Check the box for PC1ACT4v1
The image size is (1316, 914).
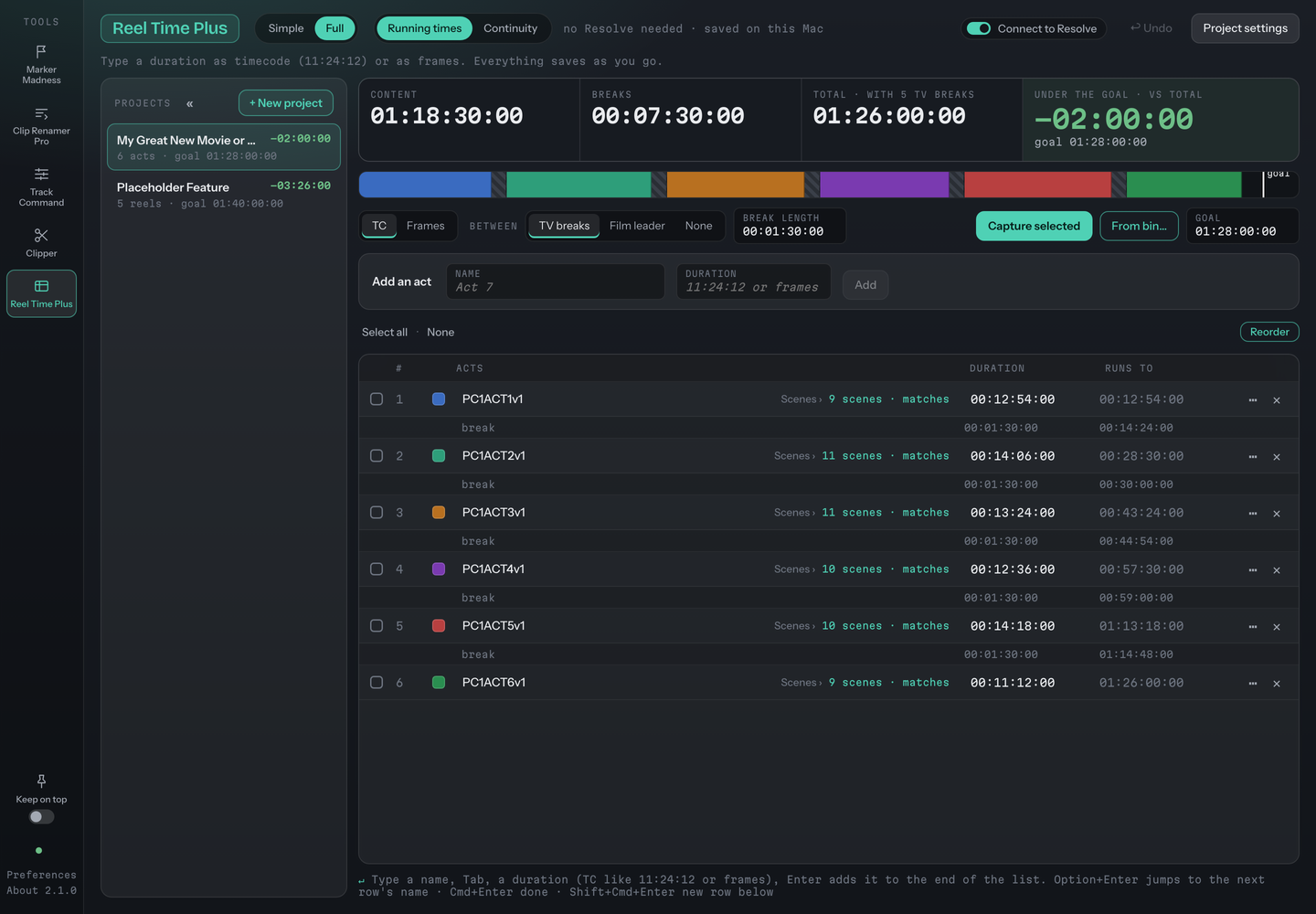pyautogui.click(x=377, y=569)
